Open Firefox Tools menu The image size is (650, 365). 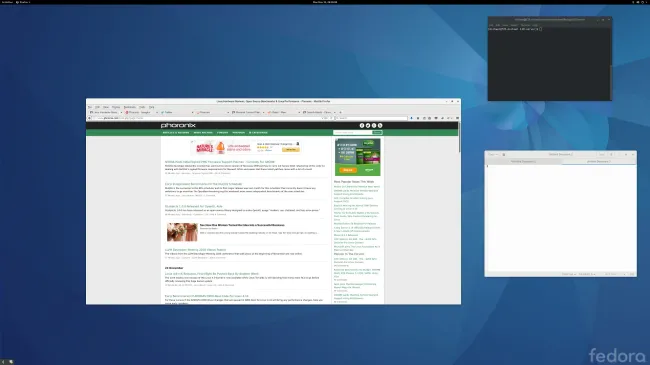click(142, 107)
